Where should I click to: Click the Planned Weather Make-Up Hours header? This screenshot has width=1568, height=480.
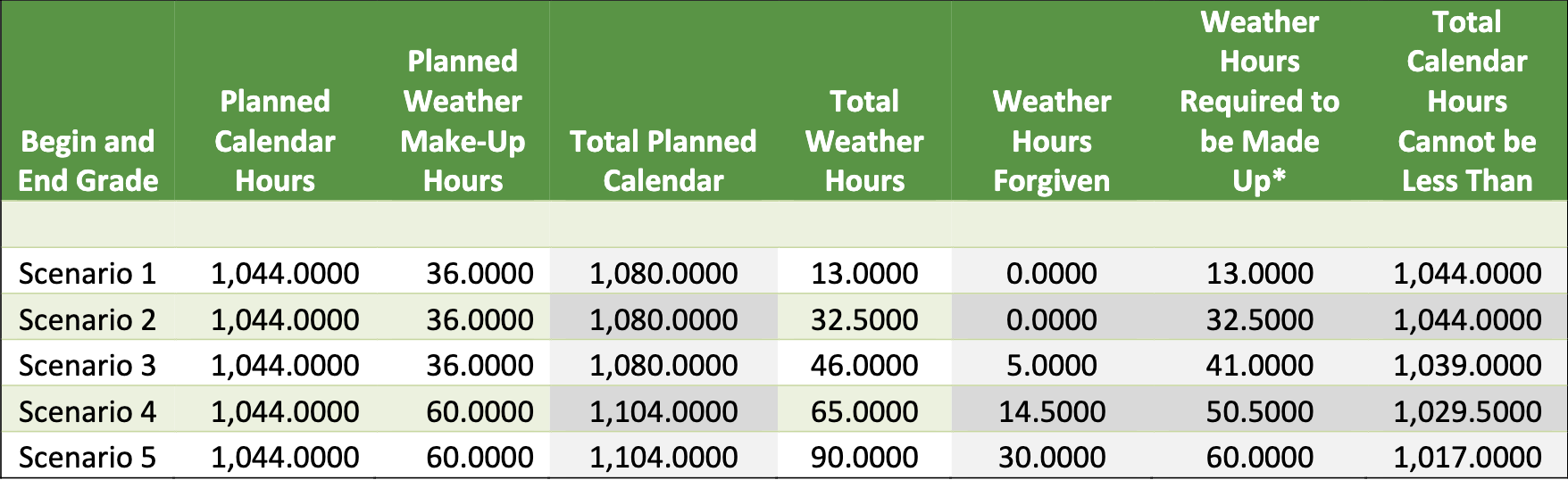click(x=463, y=121)
